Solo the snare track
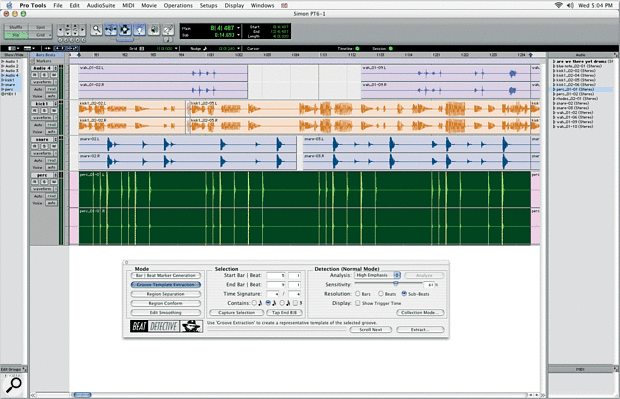Viewport: 620px width, 399px height. 44,146
